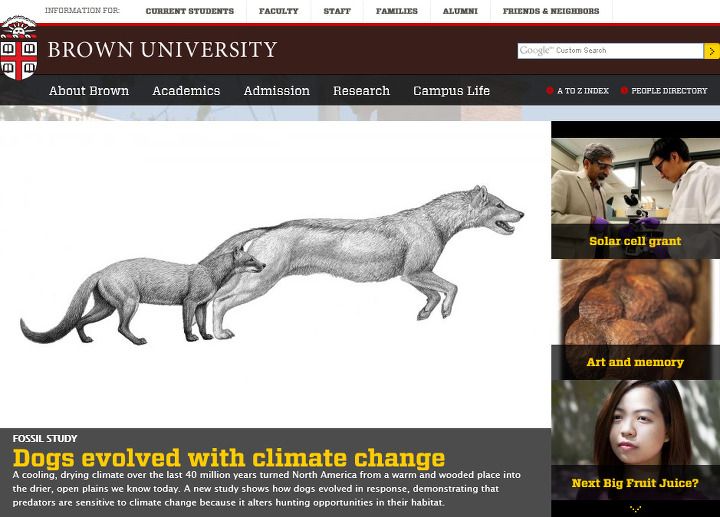Submit search with the yellow arrow button
The image size is (720, 517).
click(x=711, y=51)
